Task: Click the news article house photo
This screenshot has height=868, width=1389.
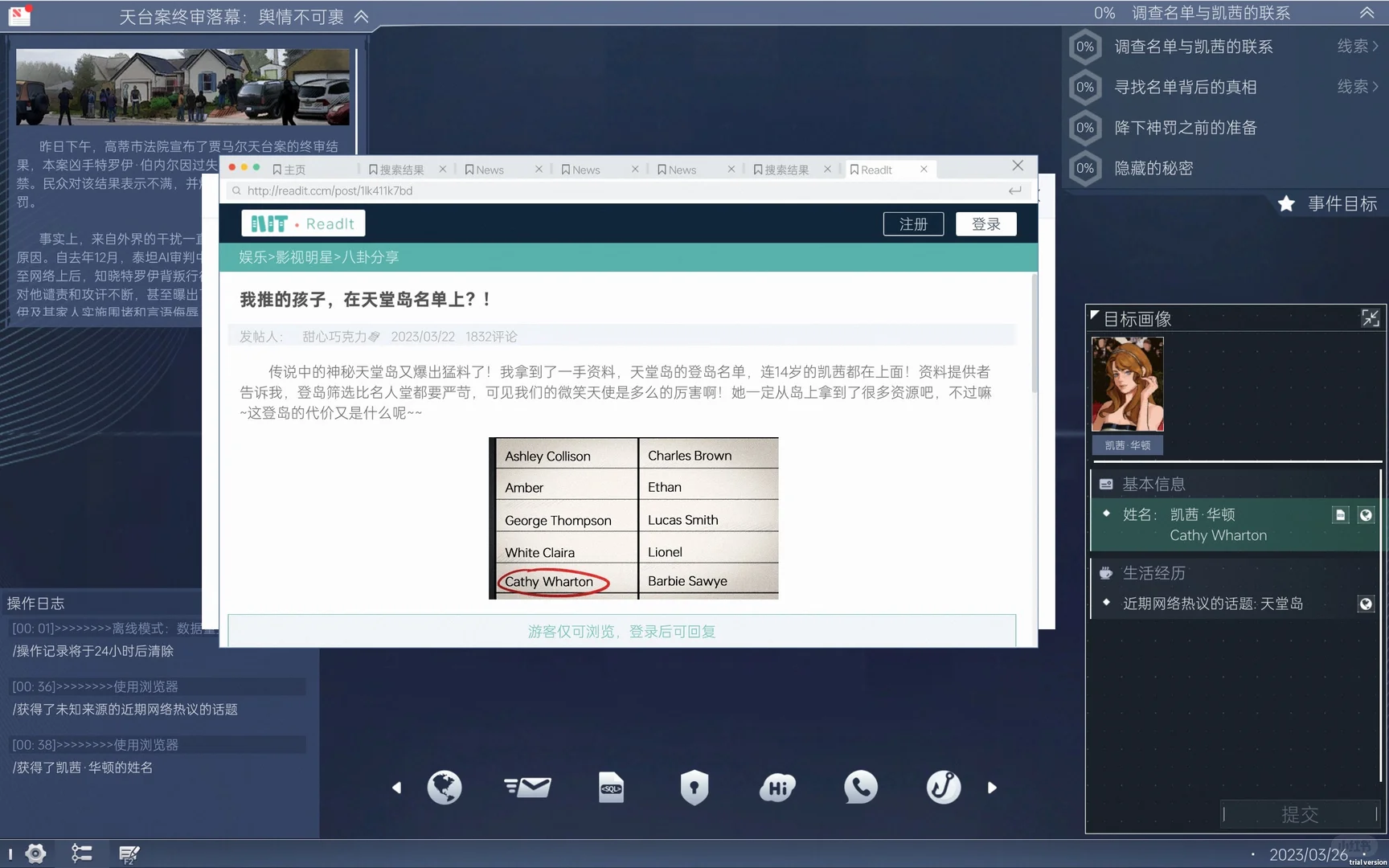Action: point(183,87)
